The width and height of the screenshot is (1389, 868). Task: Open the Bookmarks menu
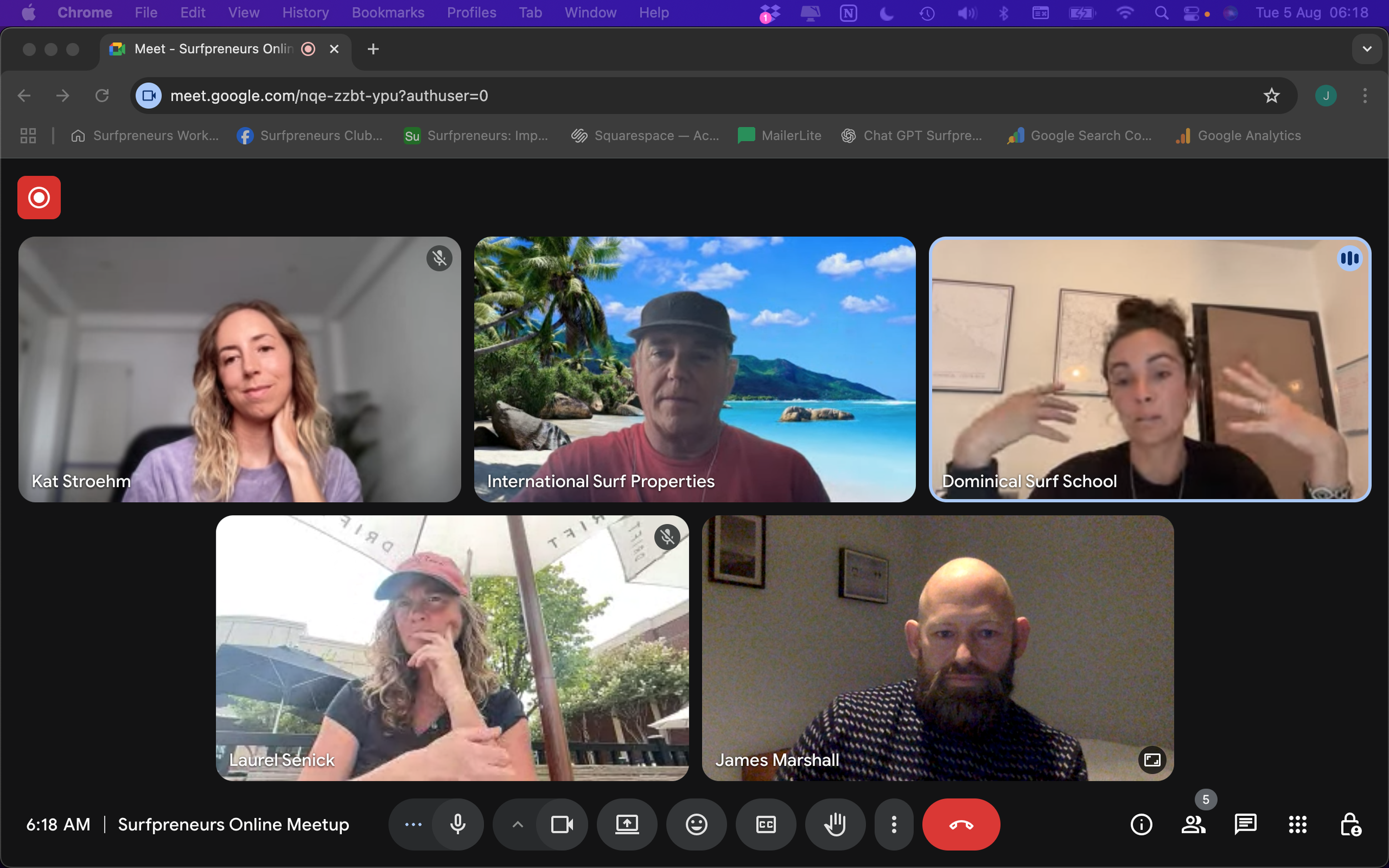click(x=388, y=13)
